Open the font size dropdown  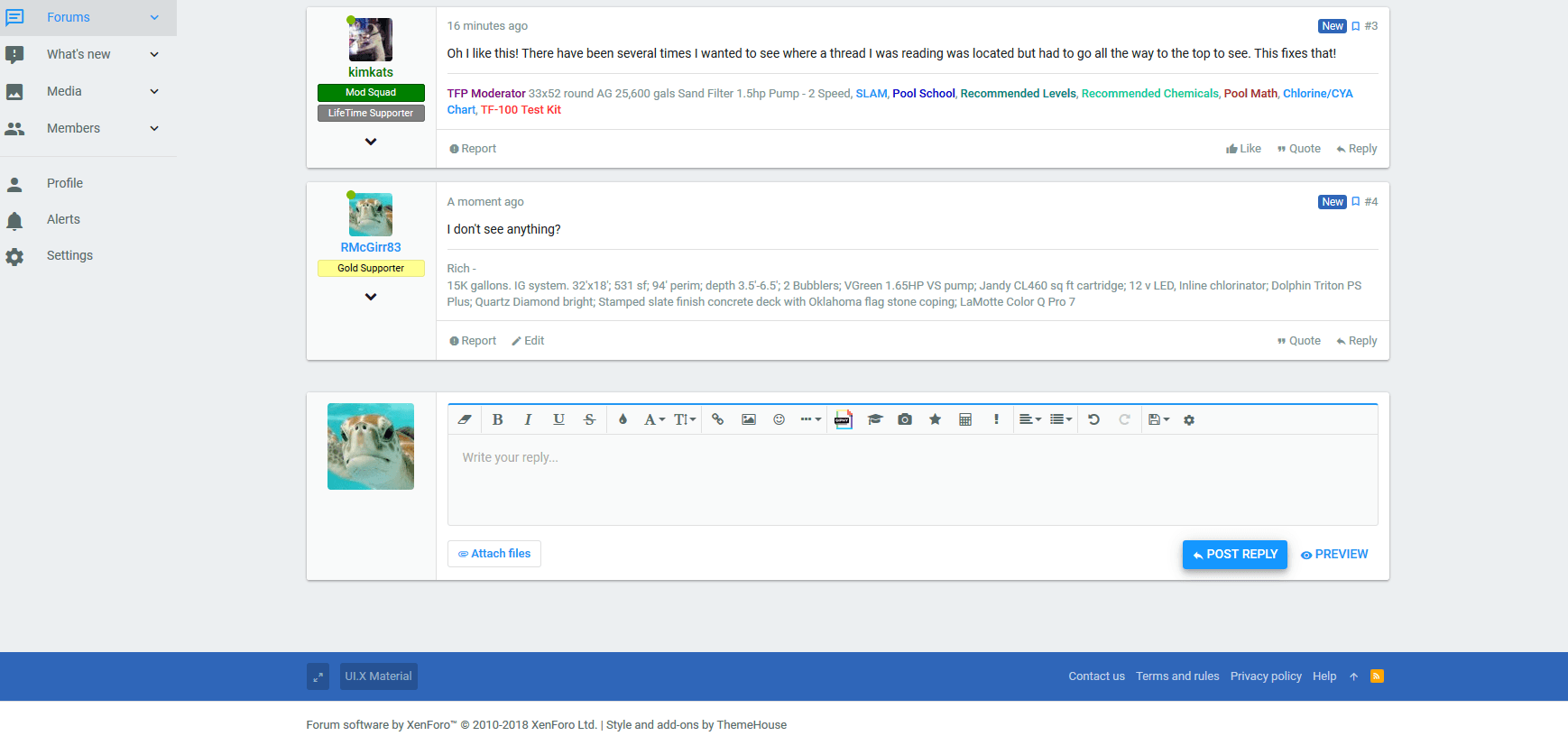click(x=685, y=419)
